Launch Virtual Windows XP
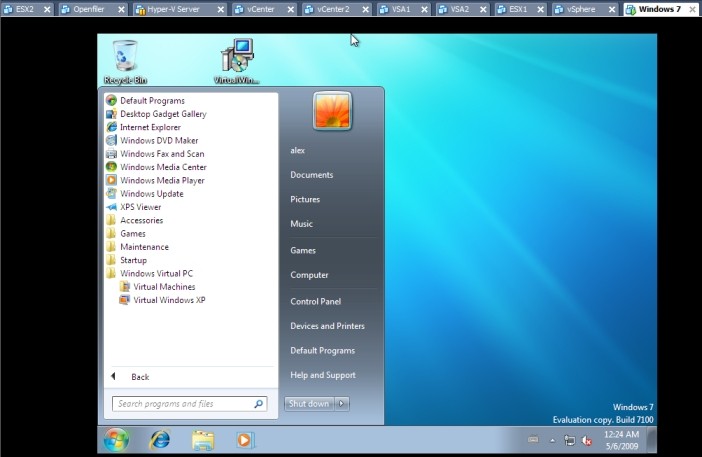 click(x=169, y=300)
